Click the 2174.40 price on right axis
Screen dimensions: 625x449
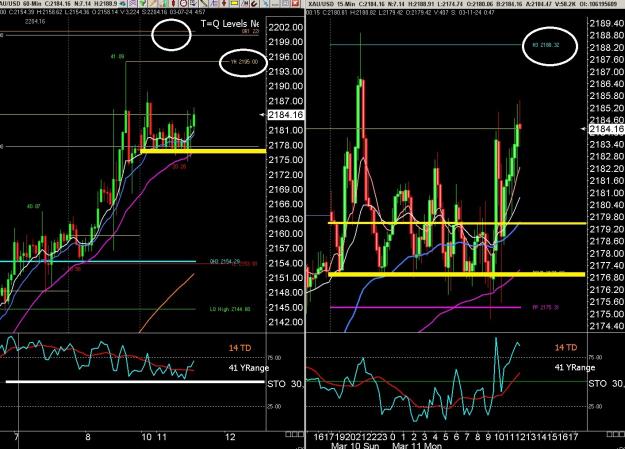pyautogui.click(x=607, y=326)
